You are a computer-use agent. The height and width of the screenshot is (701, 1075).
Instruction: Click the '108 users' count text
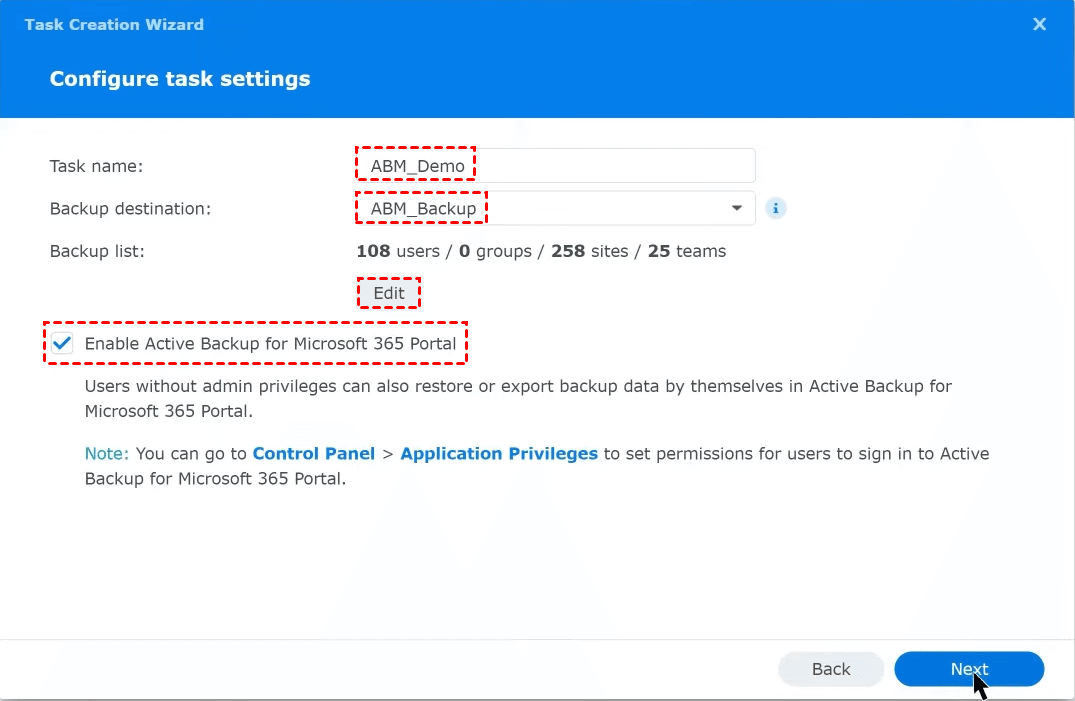[x=397, y=251]
